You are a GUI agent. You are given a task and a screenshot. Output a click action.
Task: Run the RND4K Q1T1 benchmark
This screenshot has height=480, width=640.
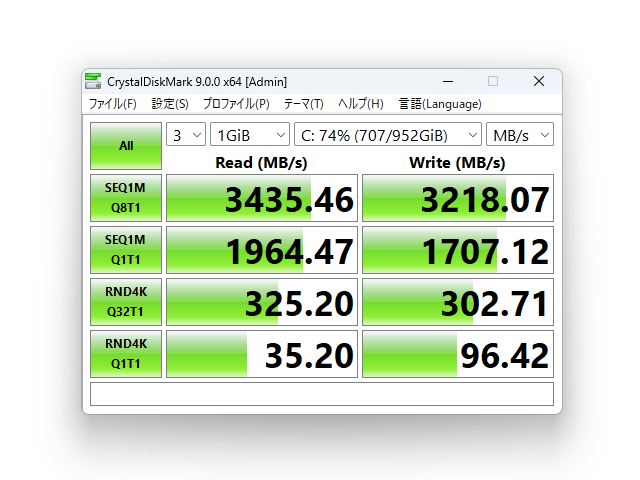pyautogui.click(x=126, y=354)
